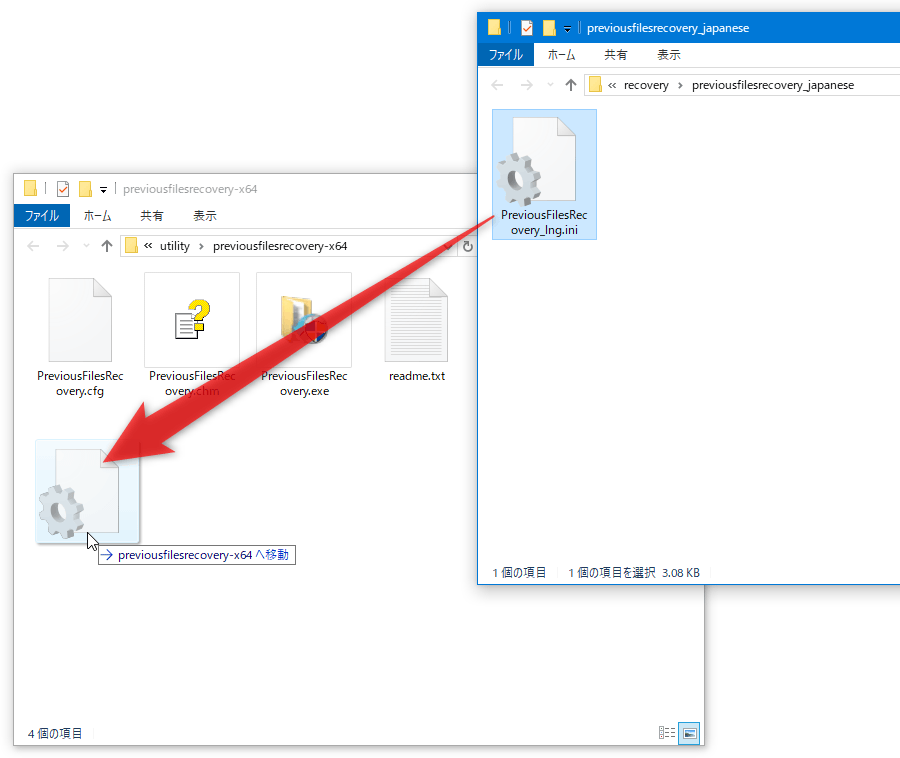Select PreviousFilesRecovery.chm help file icon
The image size is (900, 758).
[192, 320]
